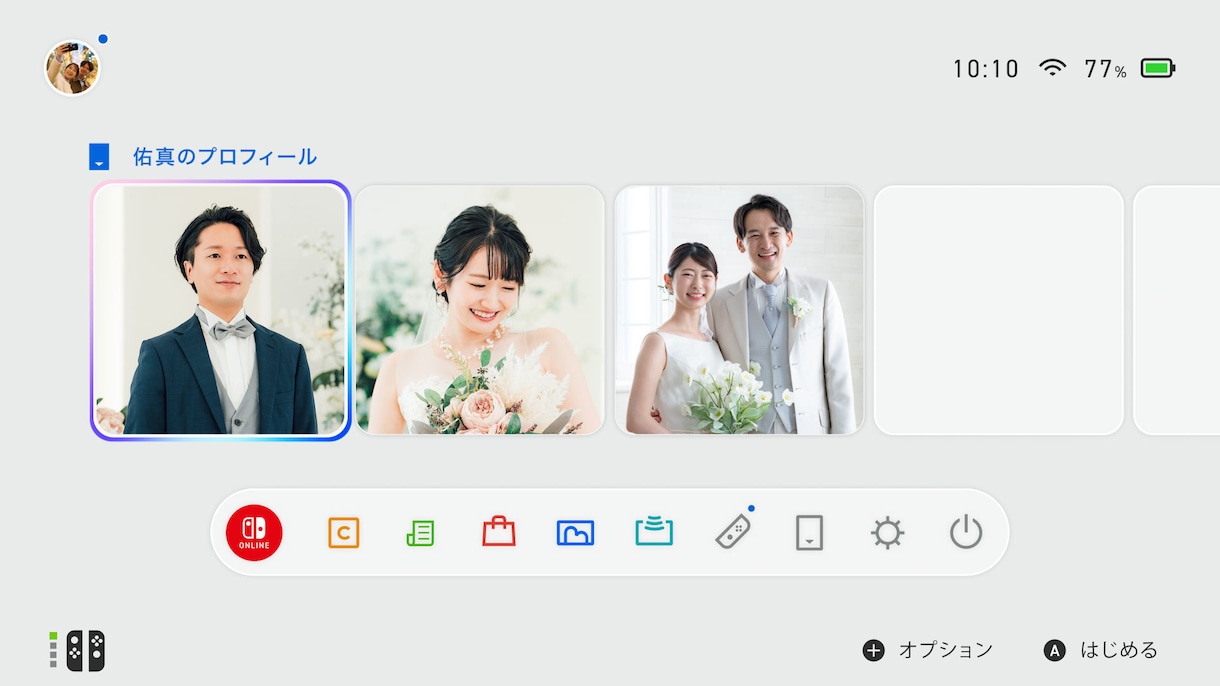
Task: Click the 77% battery percentage text
Action: tap(1106, 69)
